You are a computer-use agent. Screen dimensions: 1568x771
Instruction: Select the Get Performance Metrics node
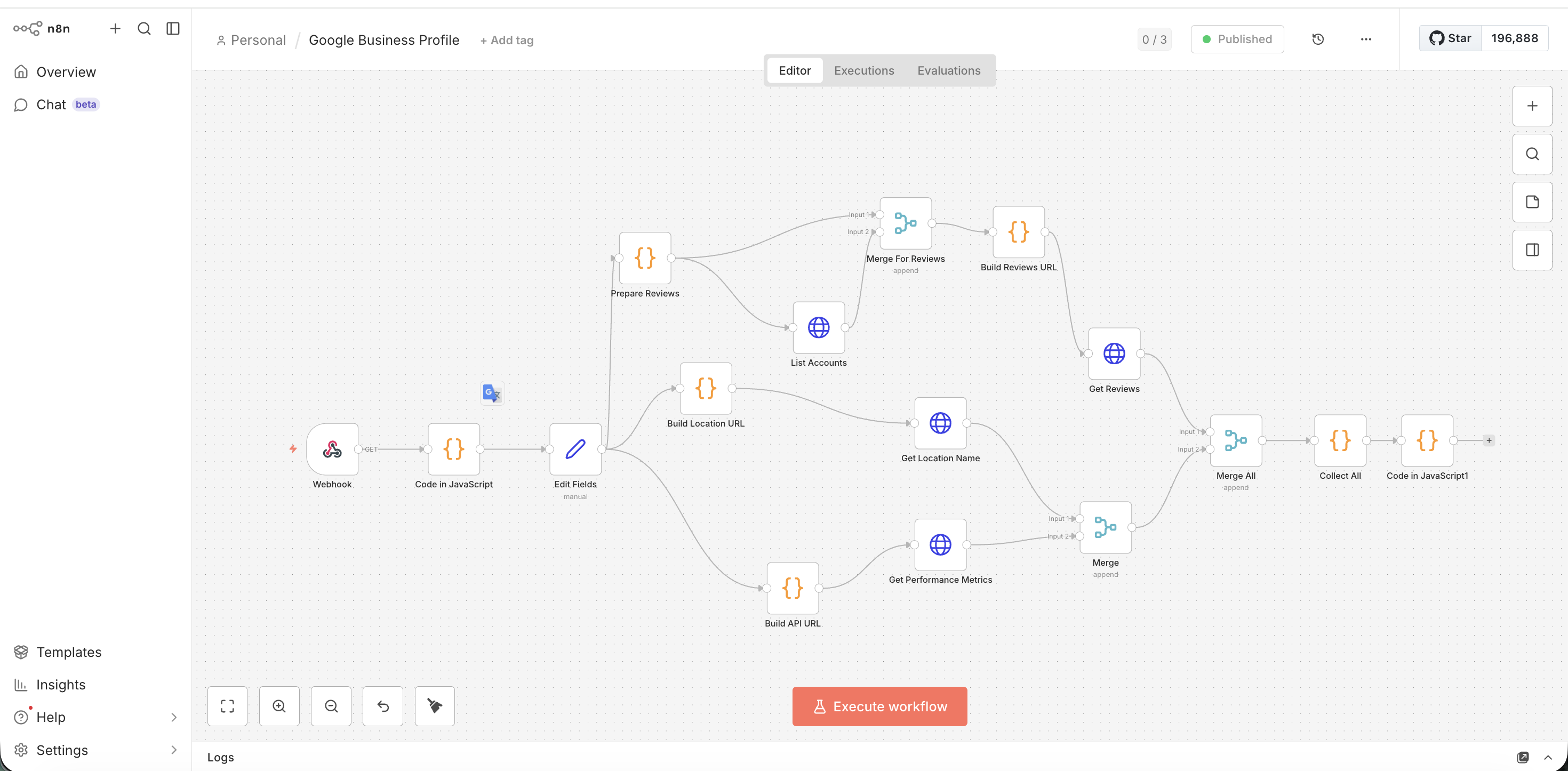(x=940, y=544)
